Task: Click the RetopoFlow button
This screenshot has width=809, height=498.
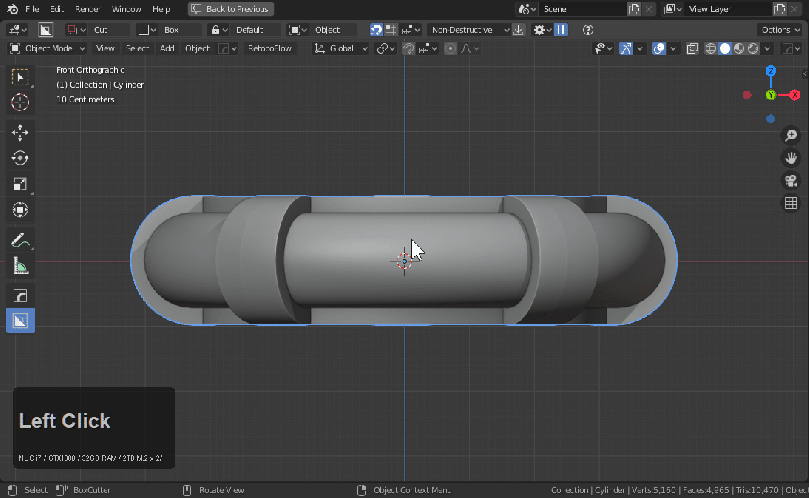Action: coord(270,48)
